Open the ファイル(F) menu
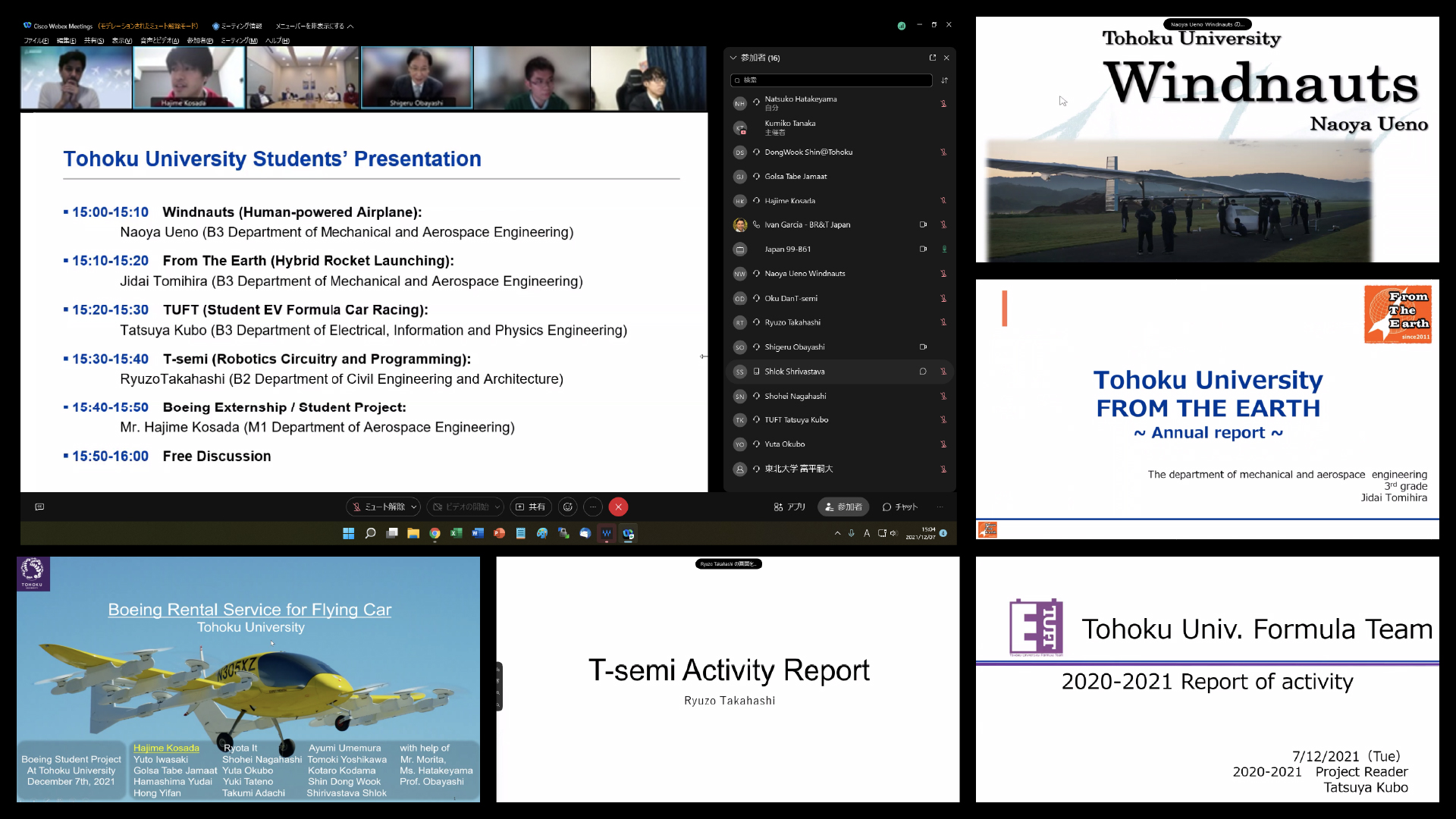The height and width of the screenshot is (819, 1456). 36,40
